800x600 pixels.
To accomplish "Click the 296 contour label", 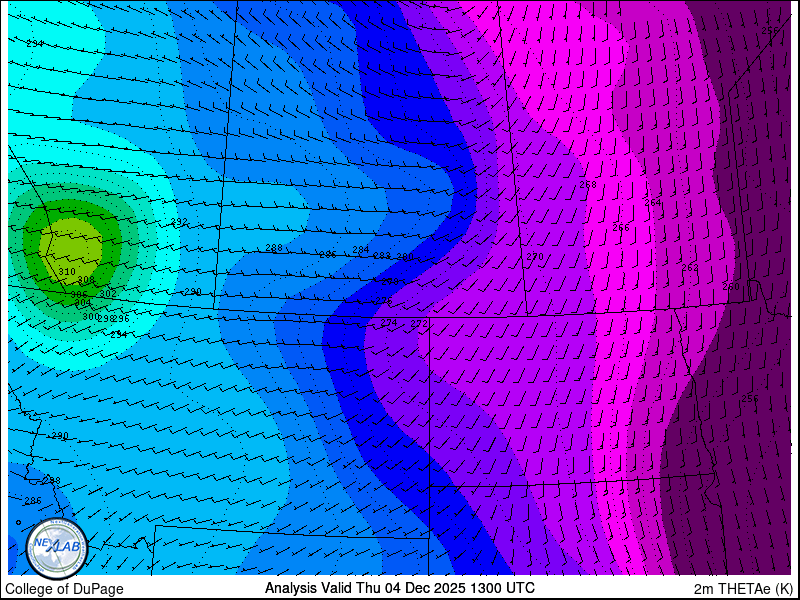I will (121, 318).
